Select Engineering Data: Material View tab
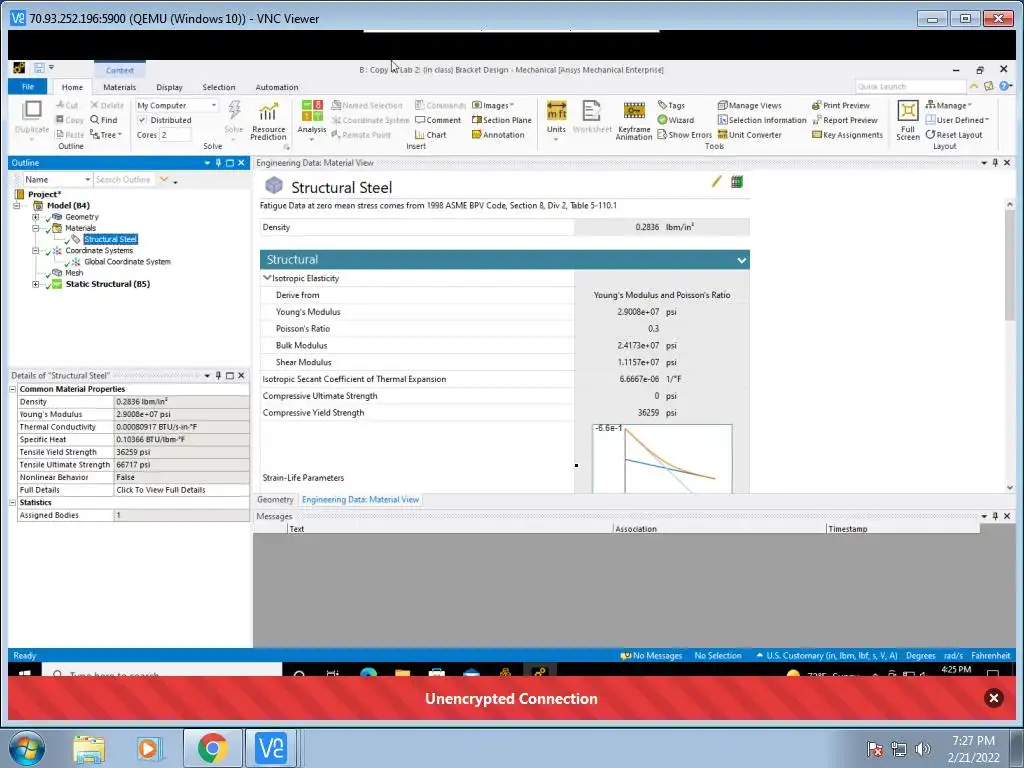The width and height of the screenshot is (1024, 768). coord(360,500)
